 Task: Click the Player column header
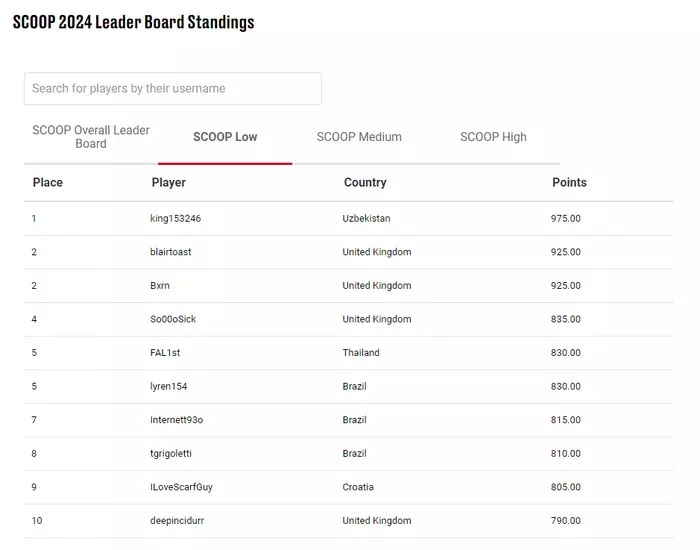point(169,183)
